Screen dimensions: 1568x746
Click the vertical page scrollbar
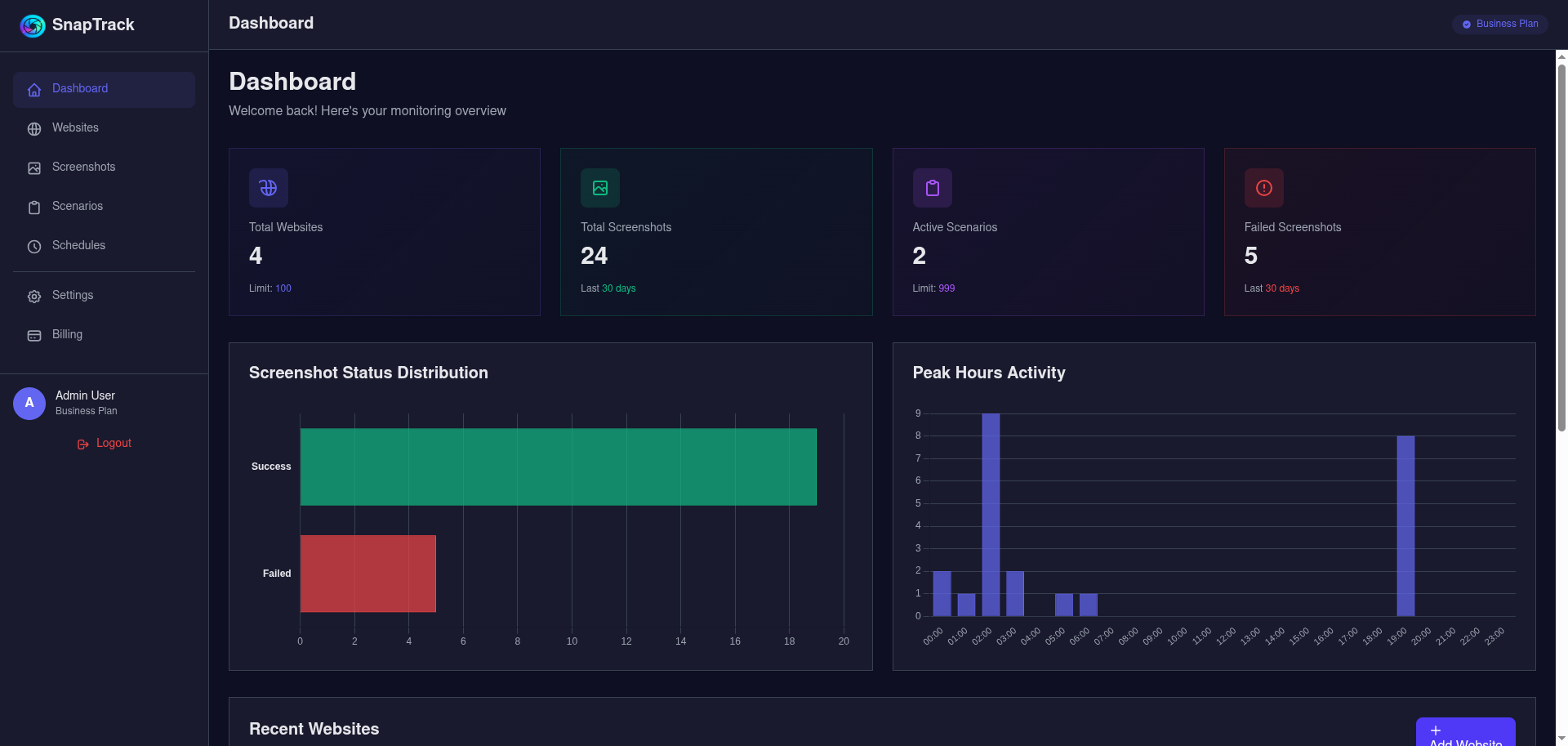pyautogui.click(x=1561, y=245)
